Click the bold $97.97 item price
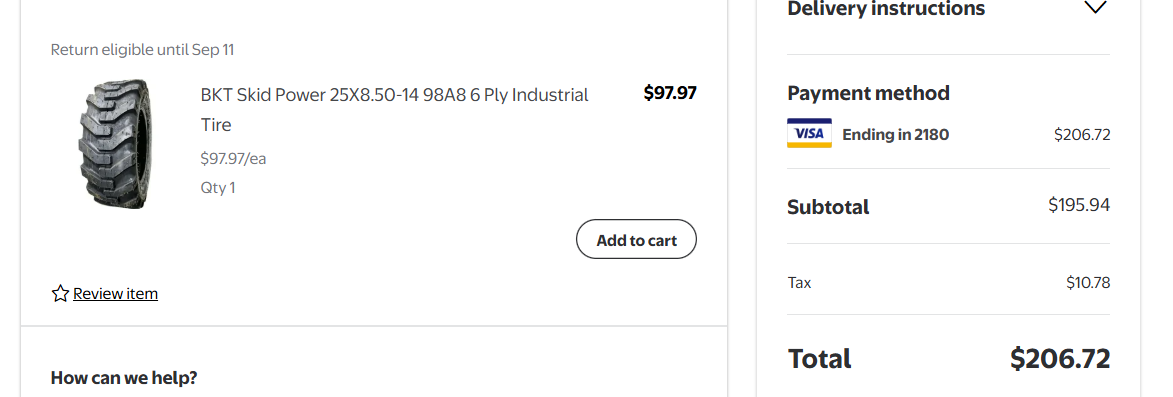The width and height of the screenshot is (1173, 397). (x=670, y=93)
